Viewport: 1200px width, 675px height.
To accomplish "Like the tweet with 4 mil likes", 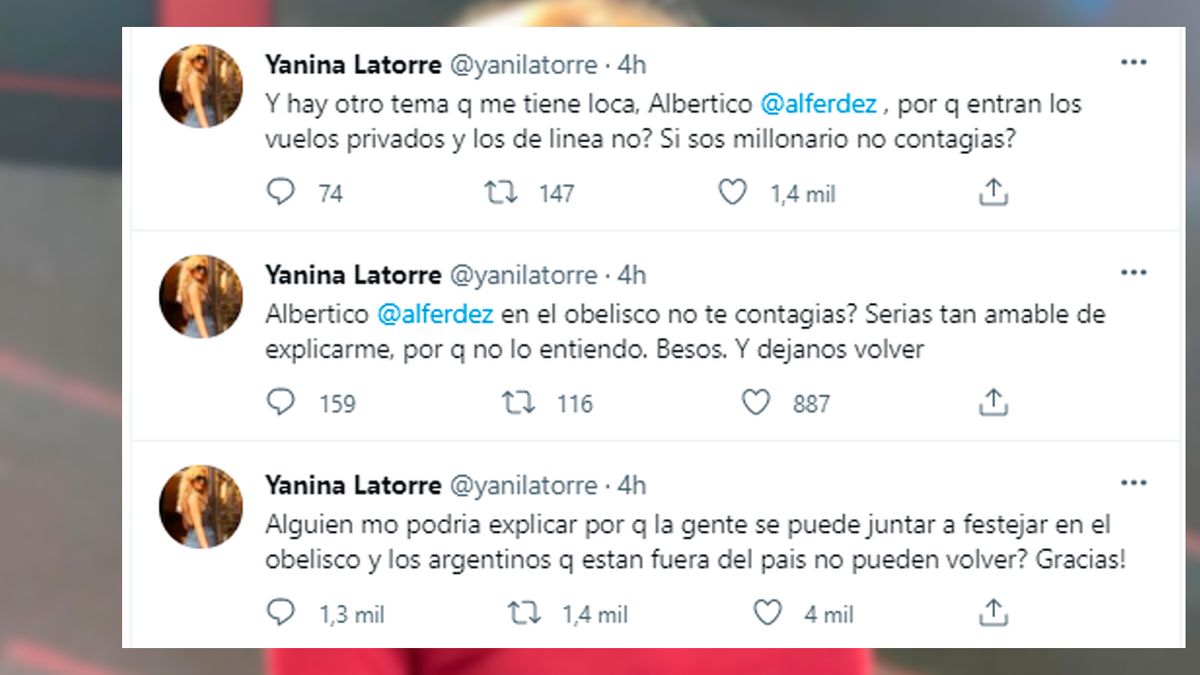I will click(x=767, y=612).
